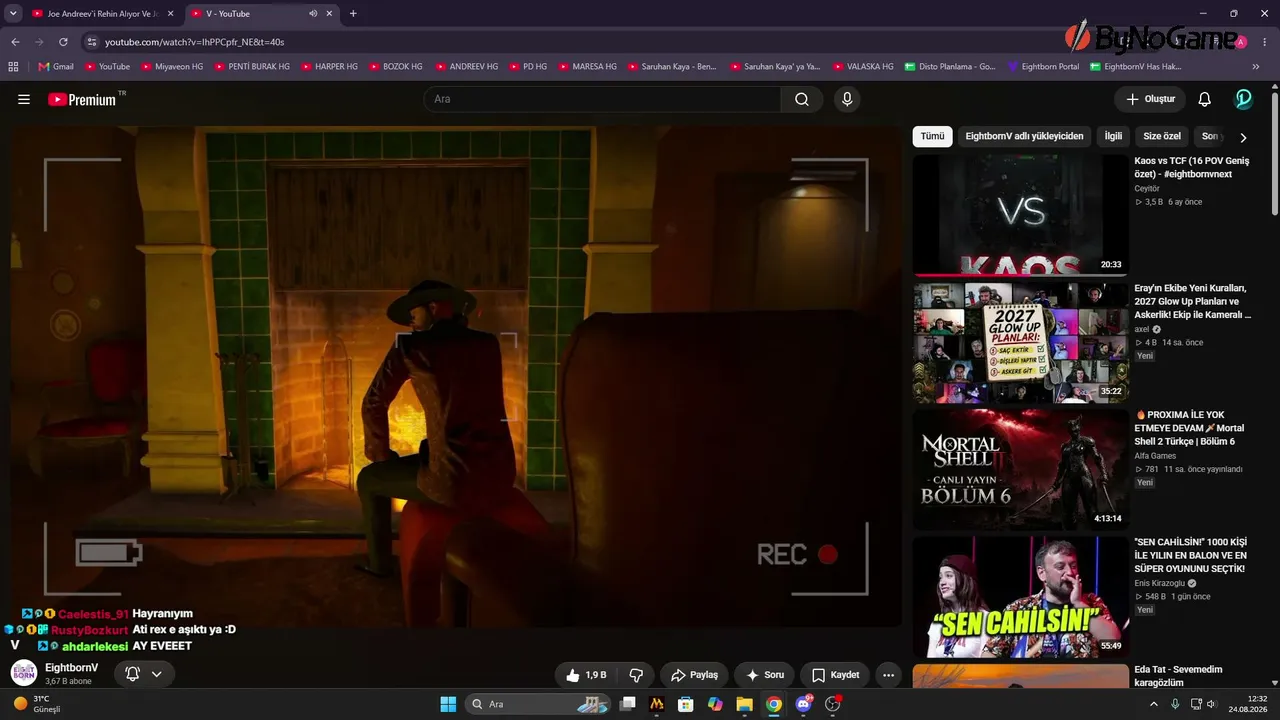The image size is (1280, 720).
Task: Dislike the video with thumbs down
Action: tap(636, 675)
